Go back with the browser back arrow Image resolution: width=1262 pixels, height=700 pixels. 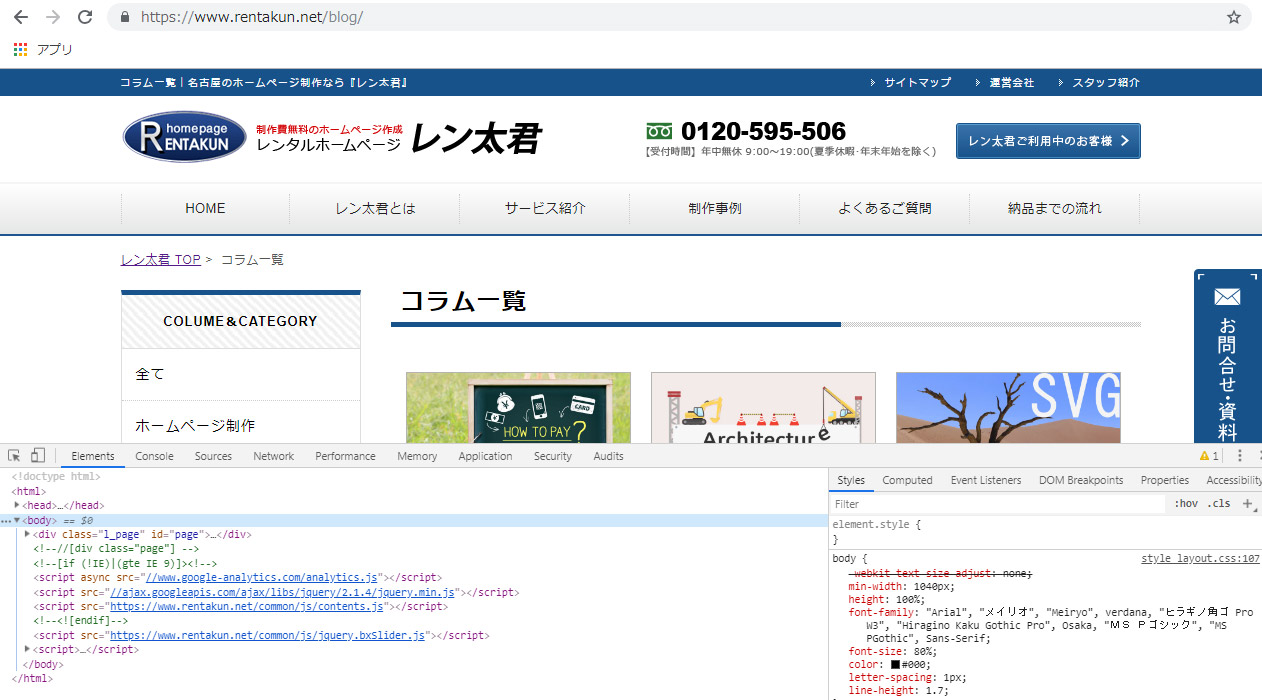(x=21, y=17)
